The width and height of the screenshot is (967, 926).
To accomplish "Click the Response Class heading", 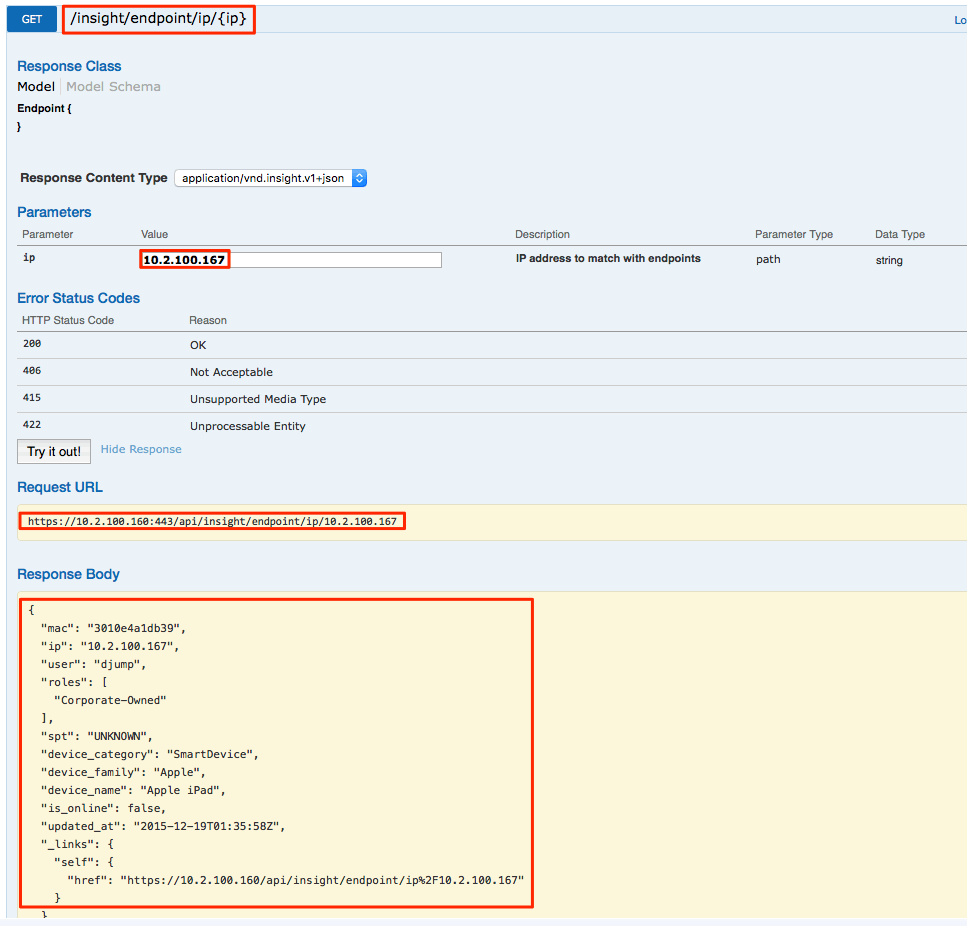I will (x=69, y=66).
